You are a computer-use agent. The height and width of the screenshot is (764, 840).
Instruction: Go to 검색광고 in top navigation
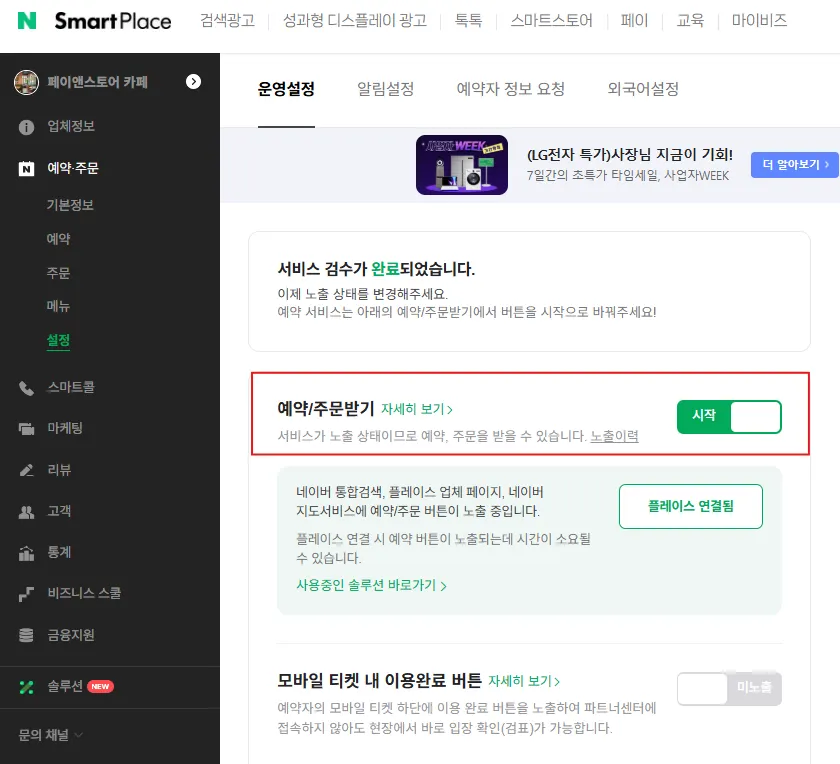pyautogui.click(x=228, y=20)
